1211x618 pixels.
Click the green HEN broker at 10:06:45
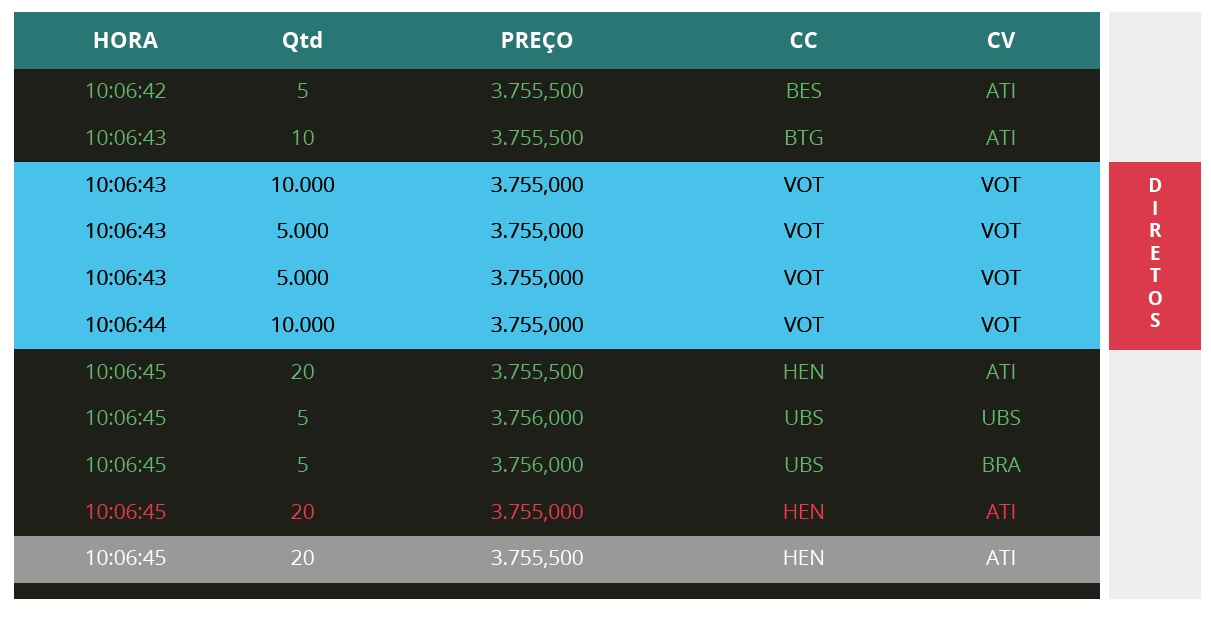[x=803, y=372]
